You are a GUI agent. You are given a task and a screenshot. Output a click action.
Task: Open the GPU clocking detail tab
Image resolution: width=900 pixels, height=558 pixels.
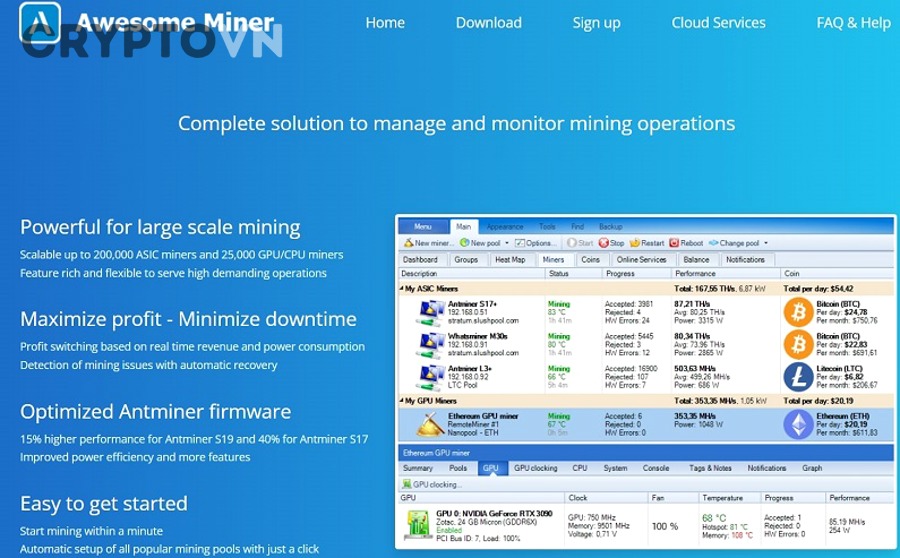click(x=536, y=468)
